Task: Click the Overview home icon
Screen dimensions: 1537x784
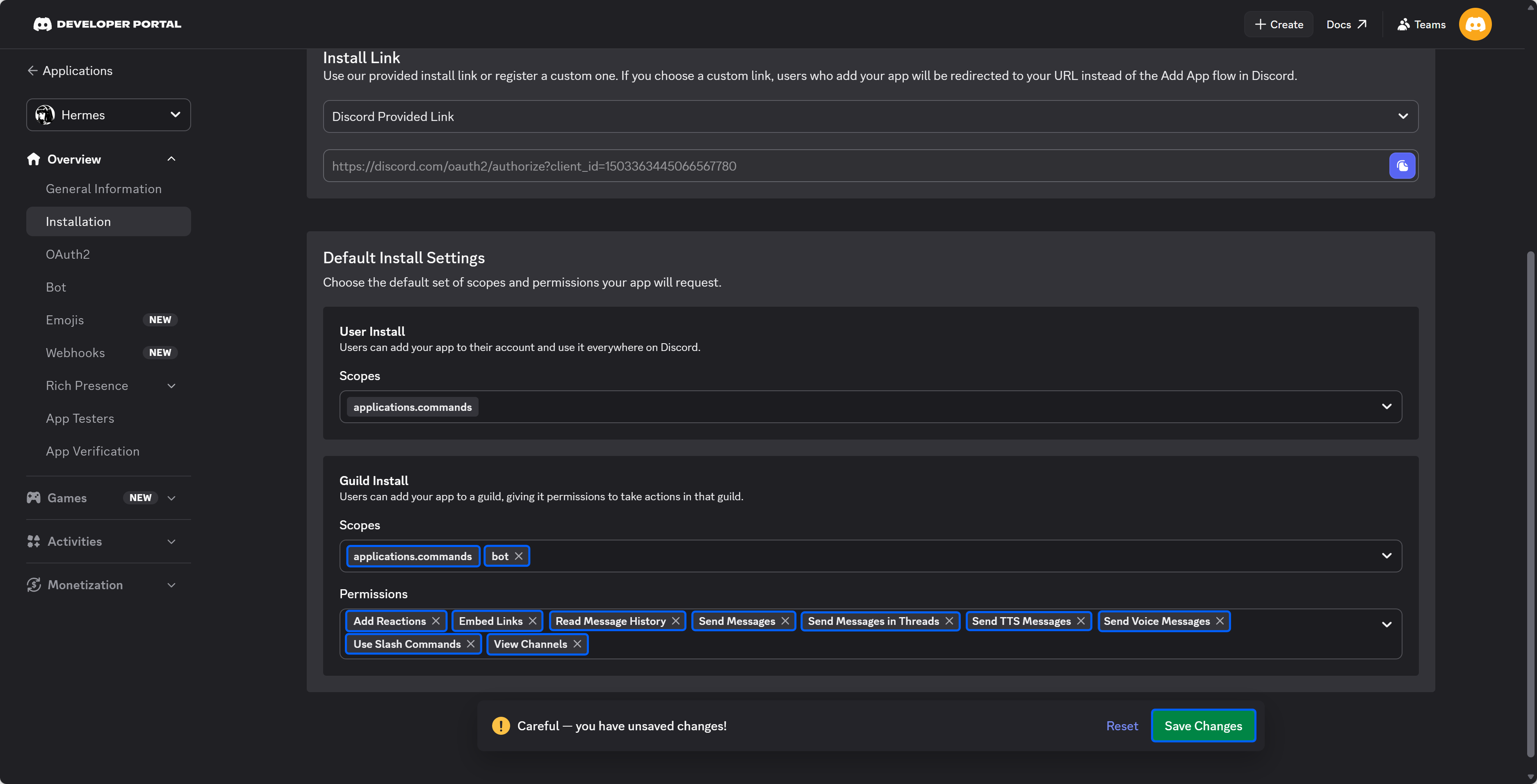Action: point(33,160)
